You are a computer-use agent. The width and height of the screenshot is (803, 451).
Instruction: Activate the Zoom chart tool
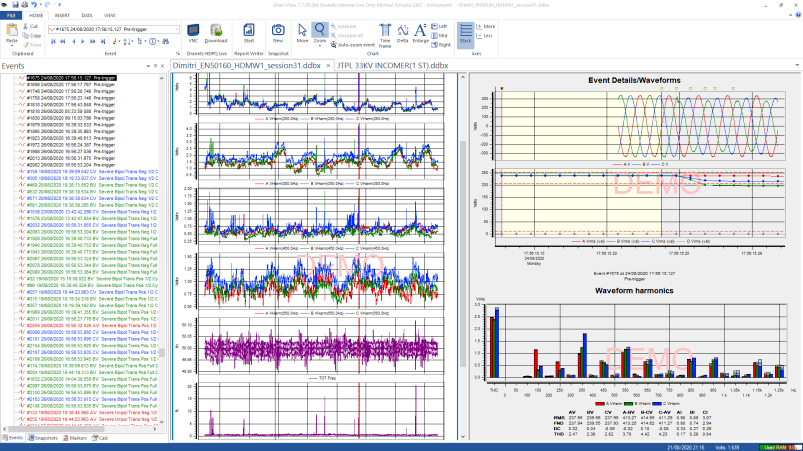coord(319,32)
